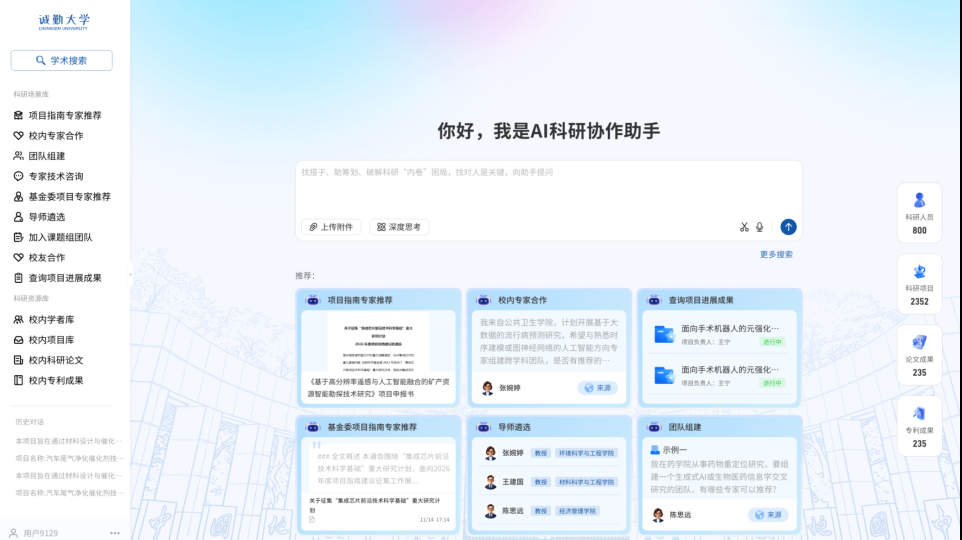Open 团队组建 sidebar item
This screenshot has width=962, height=540.
39,156
